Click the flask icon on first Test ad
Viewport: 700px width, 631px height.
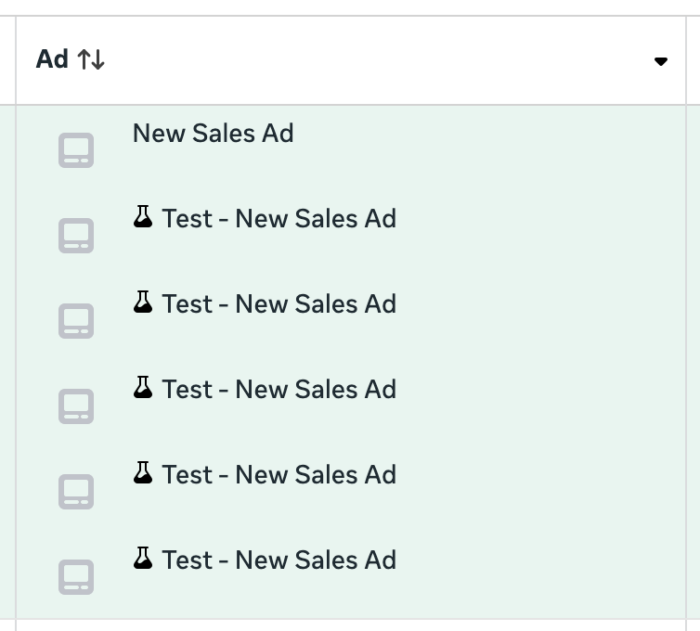point(143,217)
